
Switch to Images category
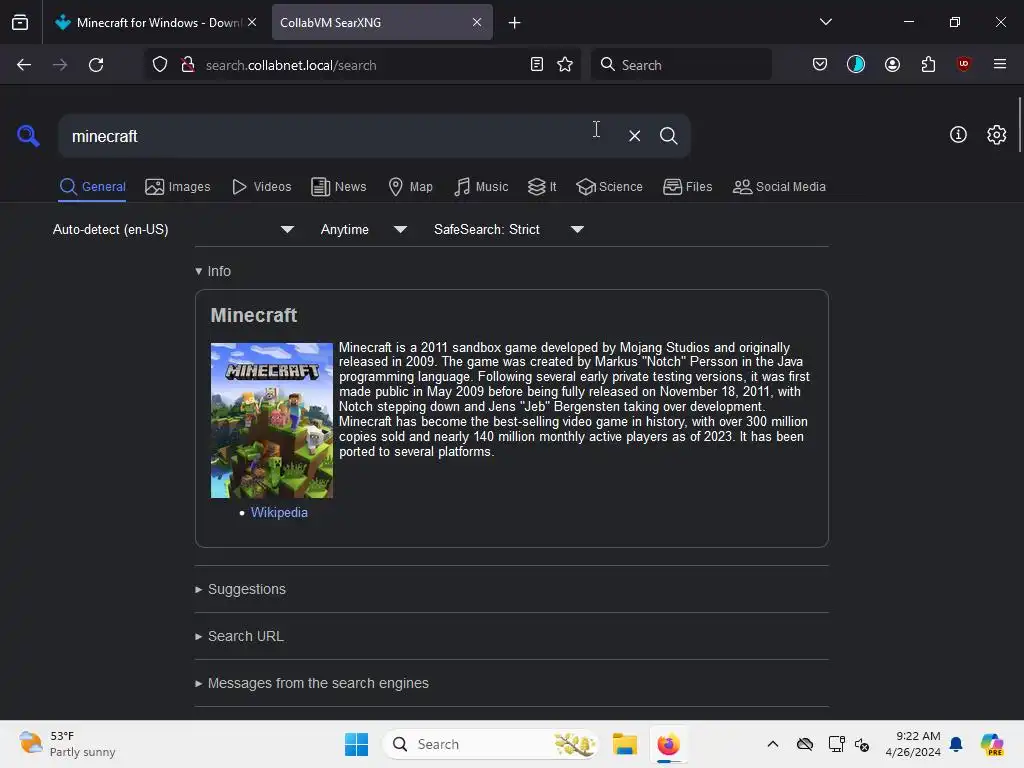tap(178, 187)
